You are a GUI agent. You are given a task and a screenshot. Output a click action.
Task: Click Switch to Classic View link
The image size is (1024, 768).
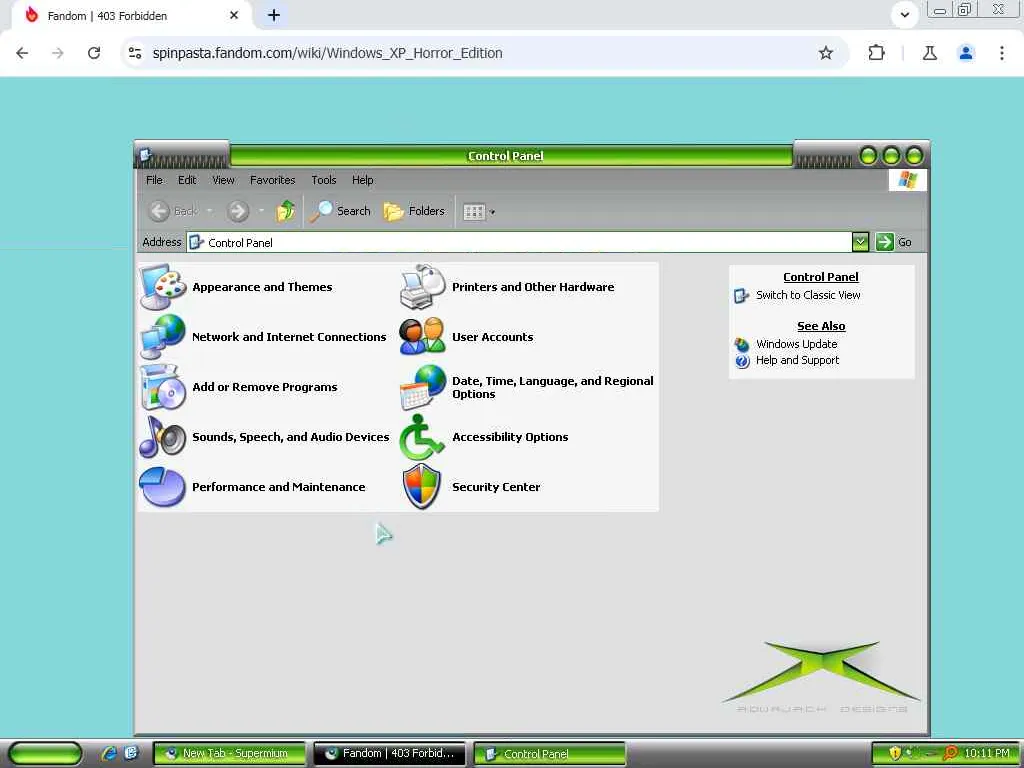[808, 295]
